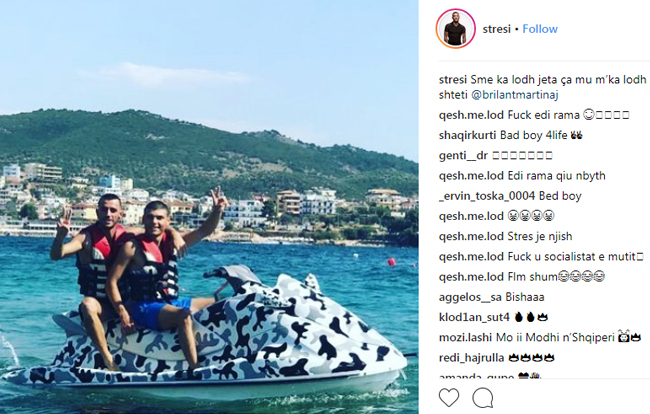Open klod1an_sut4 commenter profile

474,317
